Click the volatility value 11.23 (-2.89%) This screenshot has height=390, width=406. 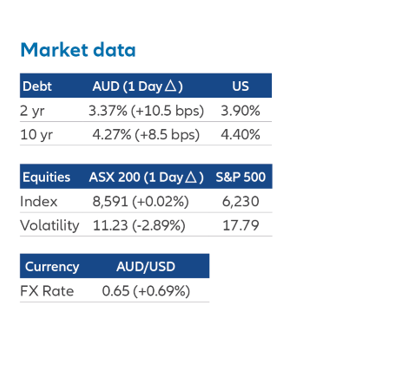click(139, 226)
